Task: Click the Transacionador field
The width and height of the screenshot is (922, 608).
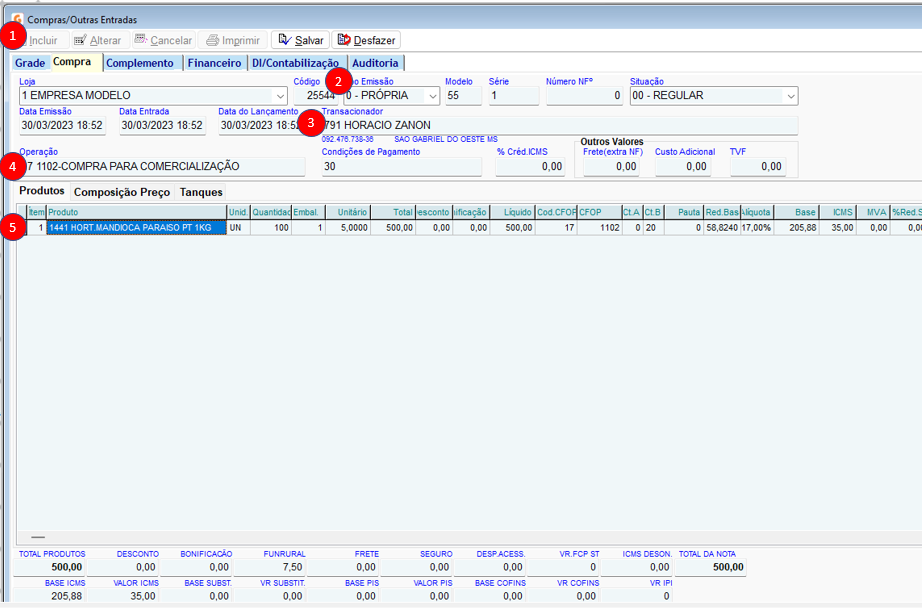Action: (x=560, y=125)
